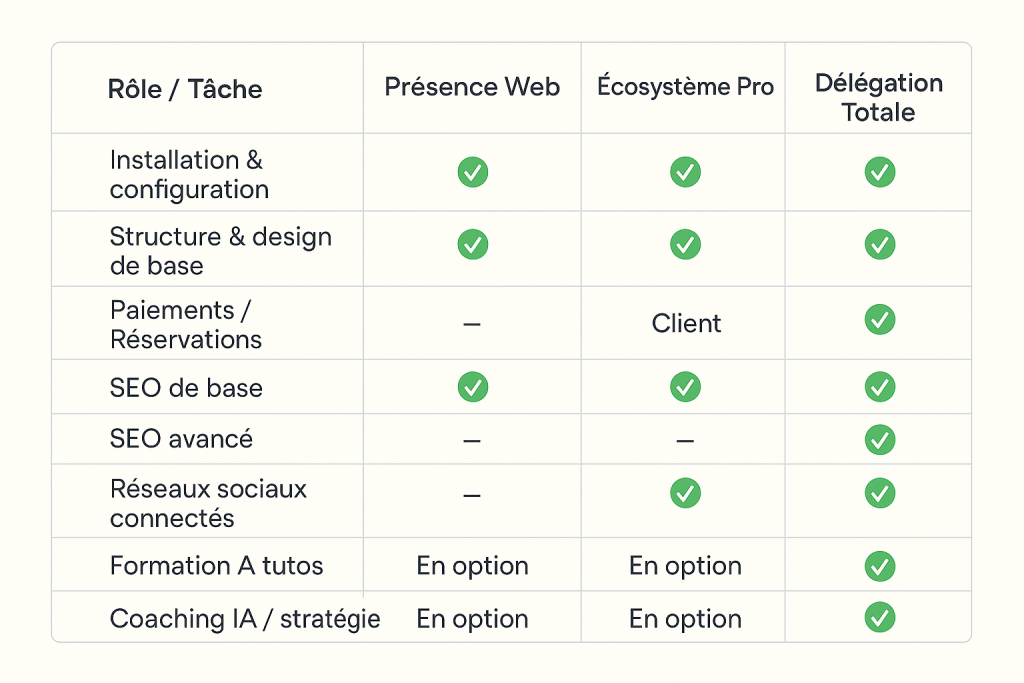The width and height of the screenshot is (1024, 683).
Task: Click Délégation Totale checkmark for Structure & design
Action: [880, 244]
